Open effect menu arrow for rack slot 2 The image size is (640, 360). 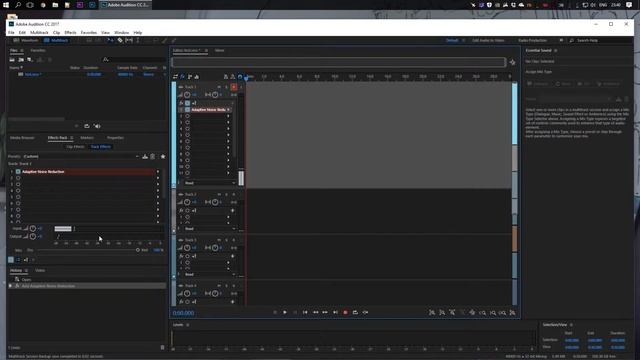pyautogui.click(x=158, y=178)
